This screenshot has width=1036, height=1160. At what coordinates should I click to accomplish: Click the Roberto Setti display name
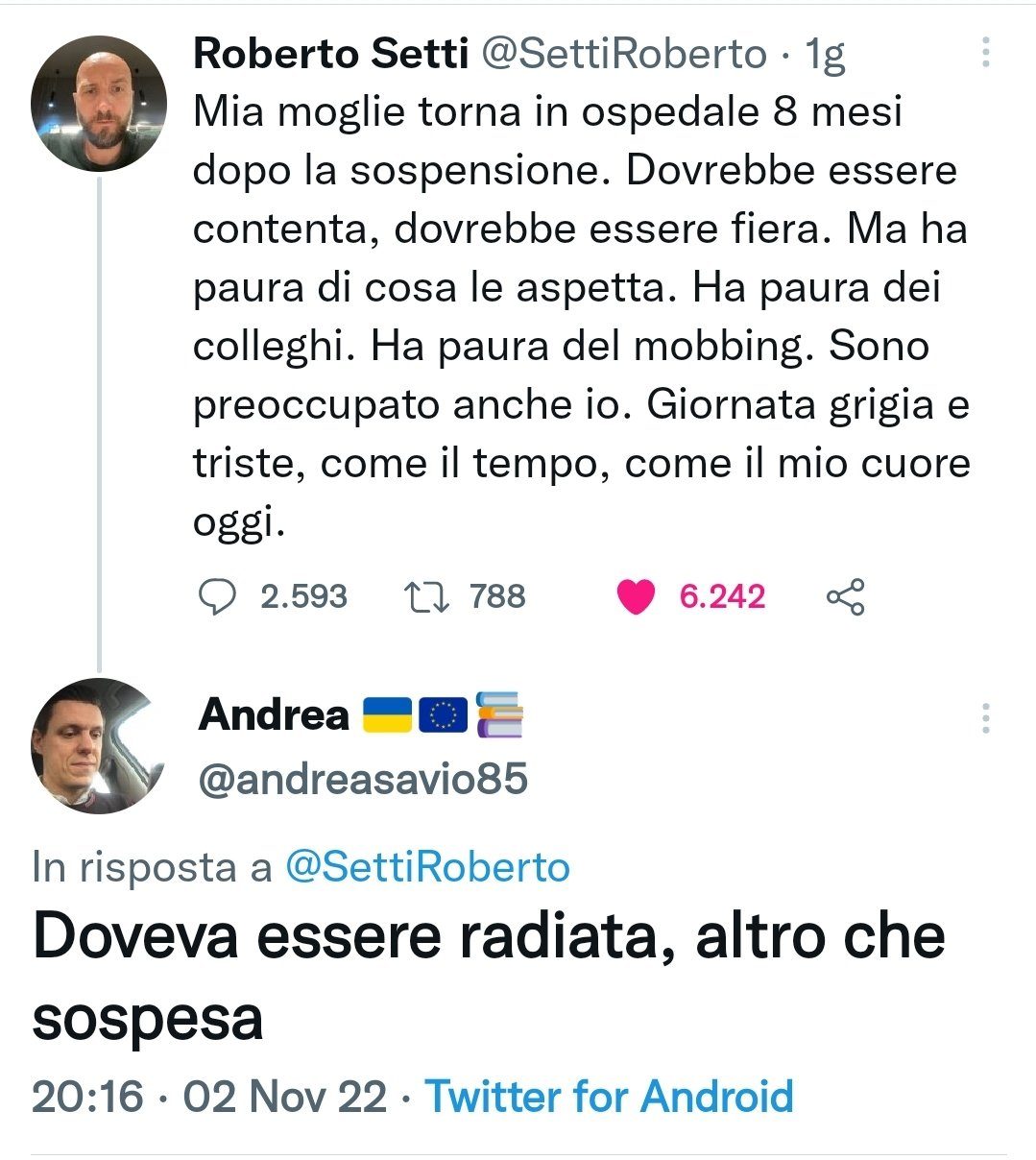pos(330,55)
